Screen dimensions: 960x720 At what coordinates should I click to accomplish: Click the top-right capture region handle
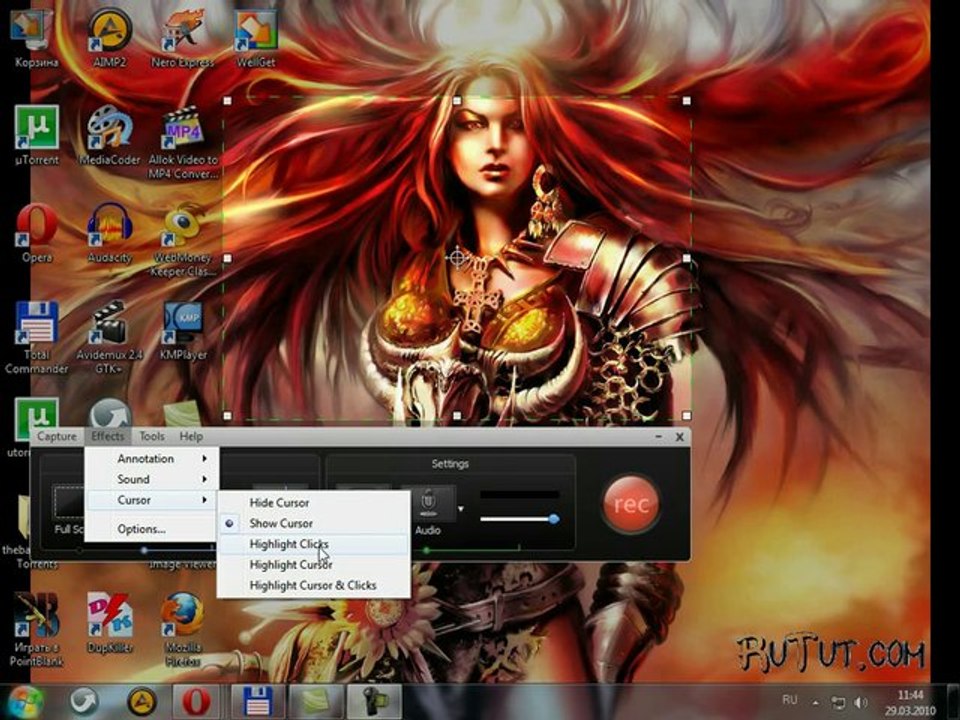[686, 100]
